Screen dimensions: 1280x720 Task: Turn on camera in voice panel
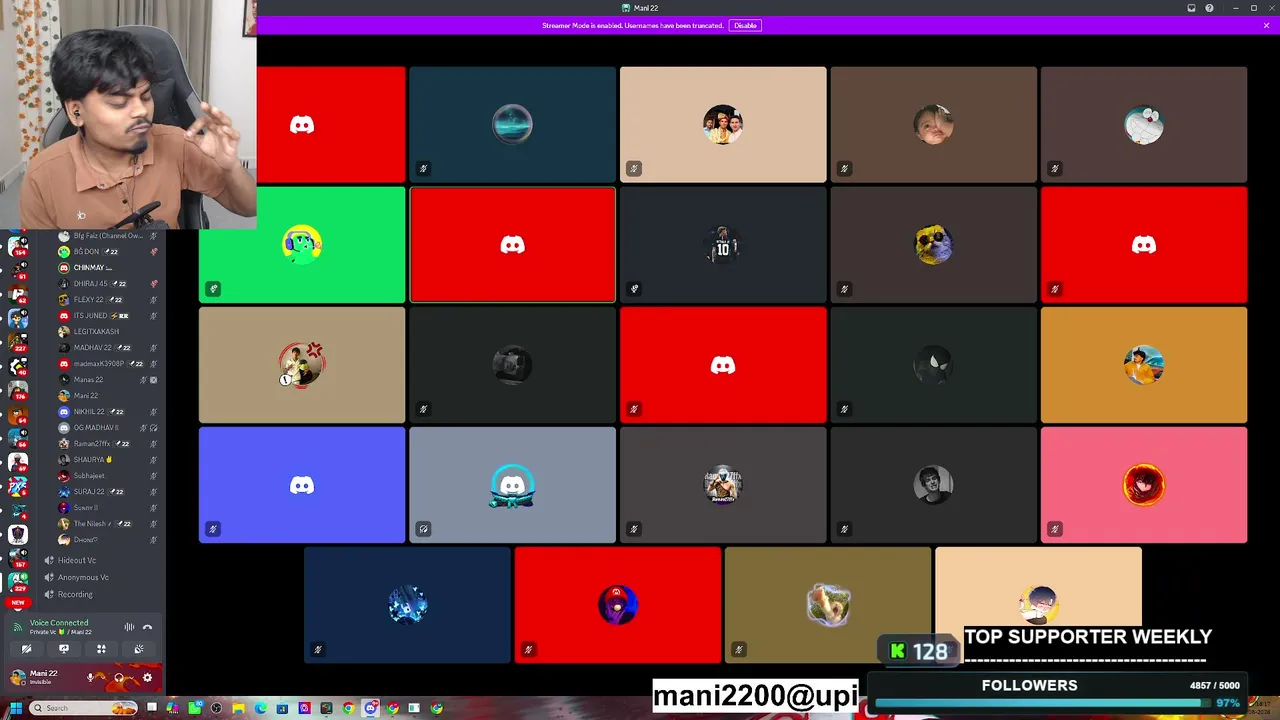point(26,649)
